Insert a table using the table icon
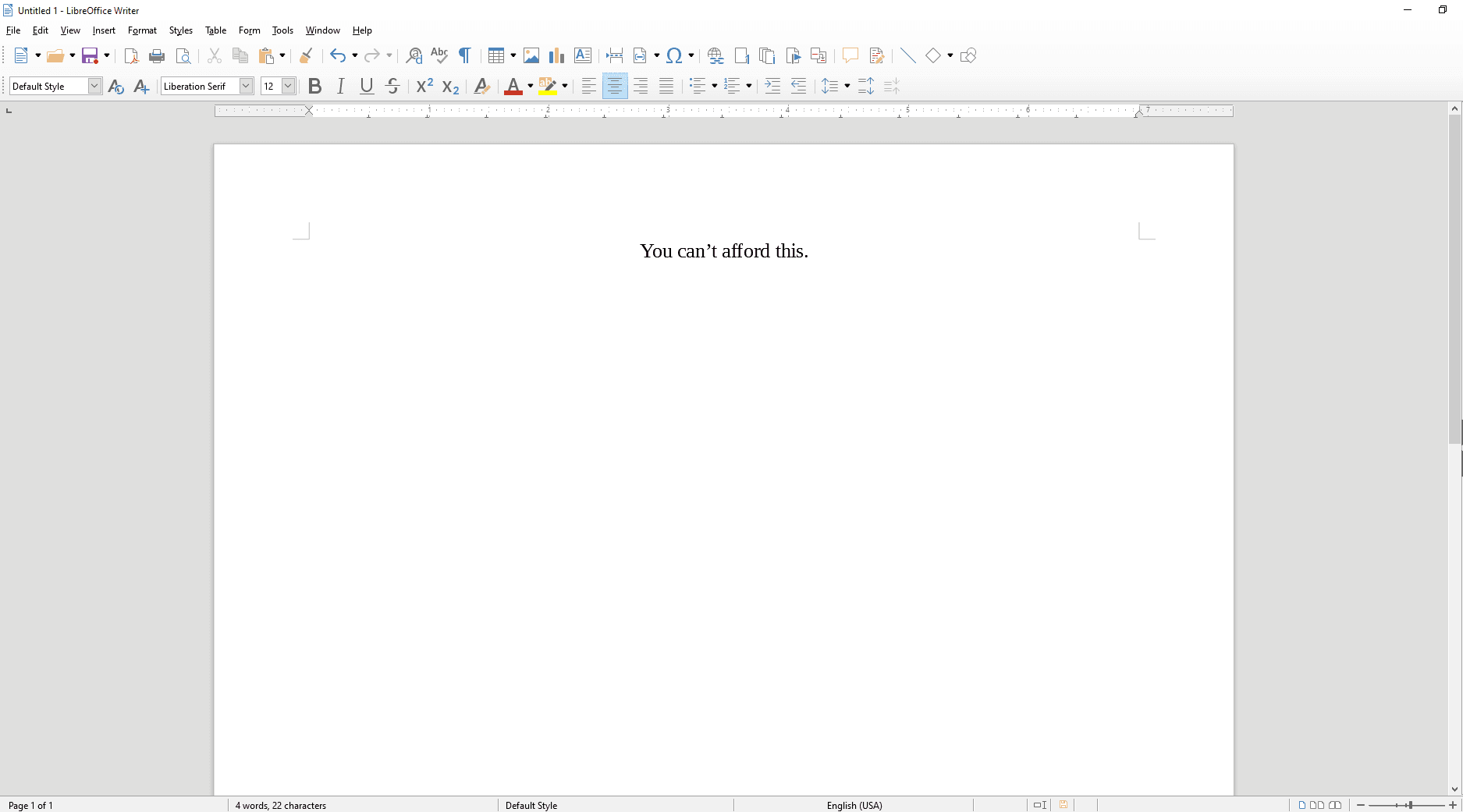 (495, 55)
